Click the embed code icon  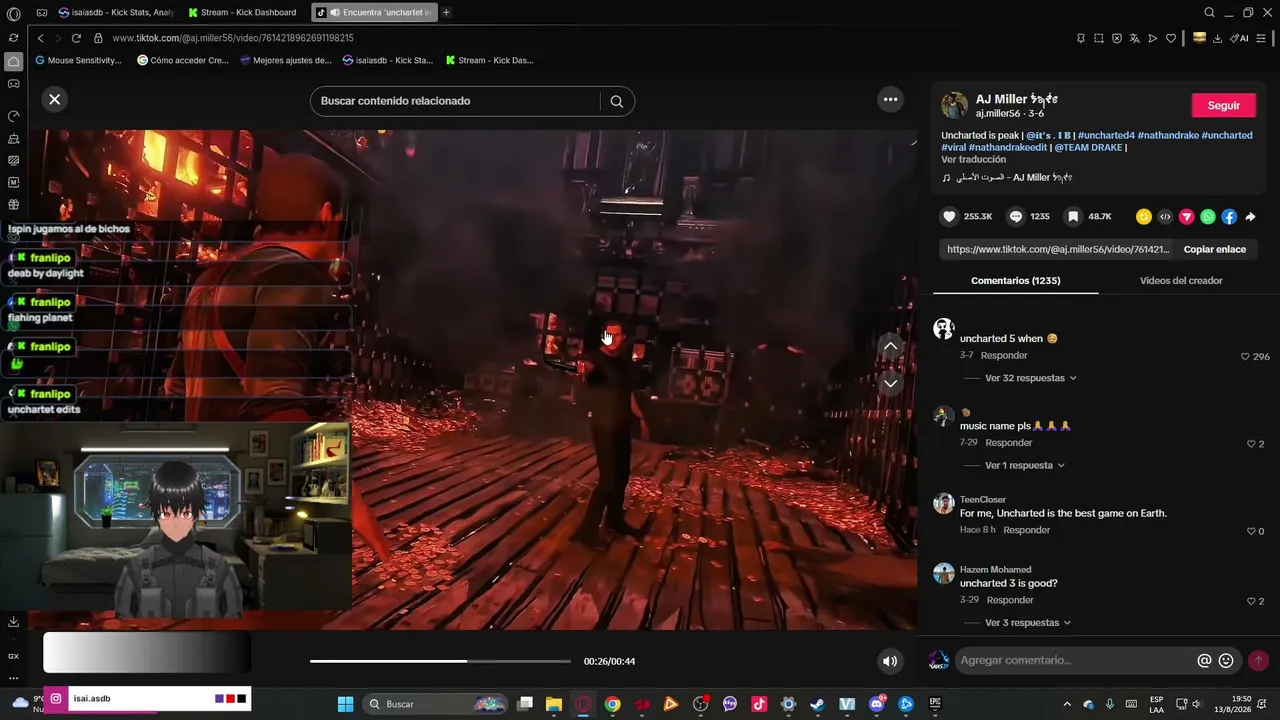tap(1165, 216)
